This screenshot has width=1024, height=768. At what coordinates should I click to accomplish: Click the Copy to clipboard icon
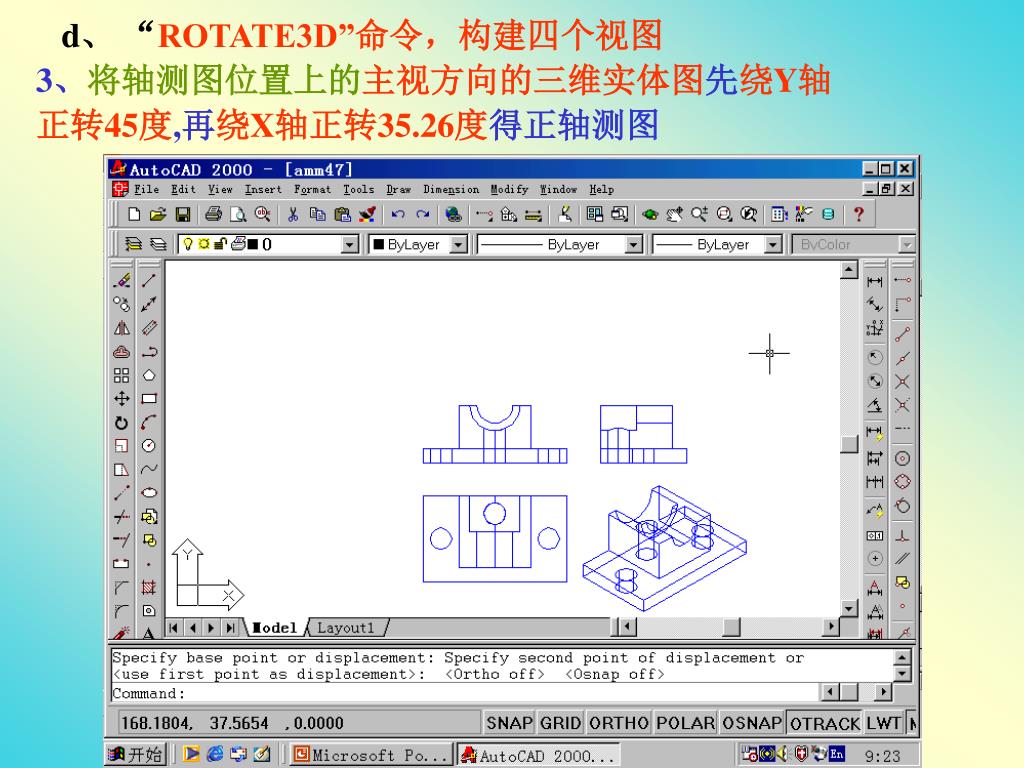tap(317, 214)
